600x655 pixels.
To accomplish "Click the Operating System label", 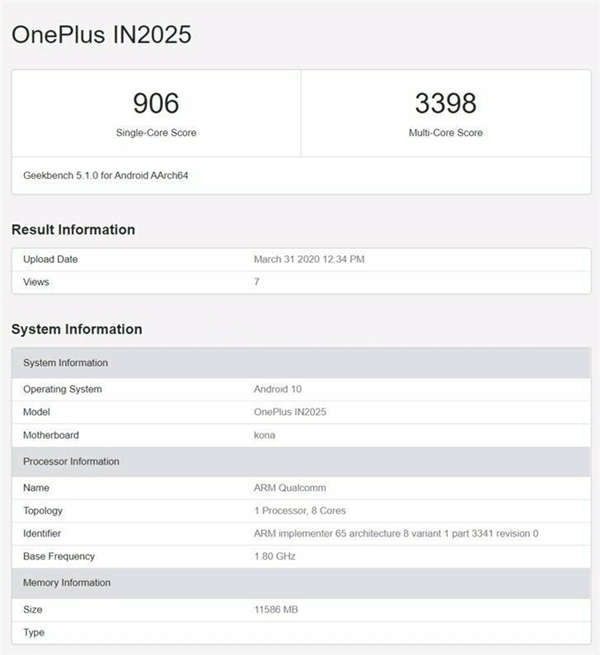I will tap(62, 389).
